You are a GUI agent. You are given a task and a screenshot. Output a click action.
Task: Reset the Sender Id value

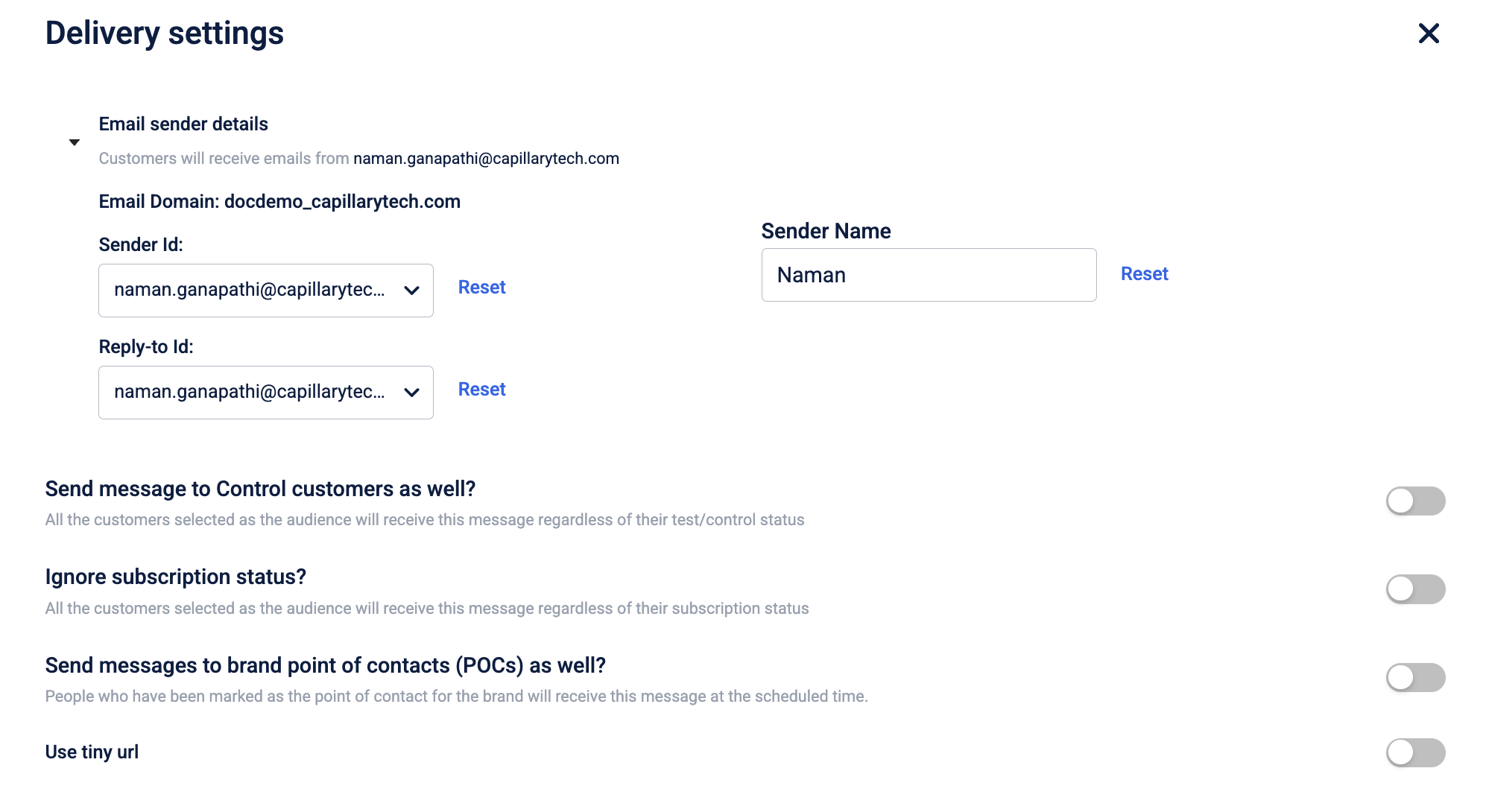(x=481, y=288)
